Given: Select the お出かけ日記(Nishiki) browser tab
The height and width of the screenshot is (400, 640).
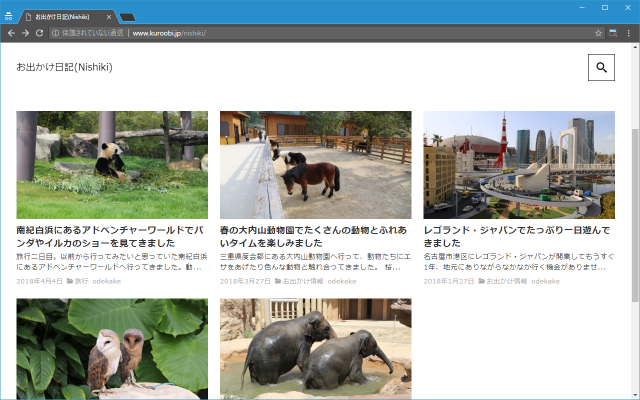Looking at the screenshot, I should click(68, 17).
